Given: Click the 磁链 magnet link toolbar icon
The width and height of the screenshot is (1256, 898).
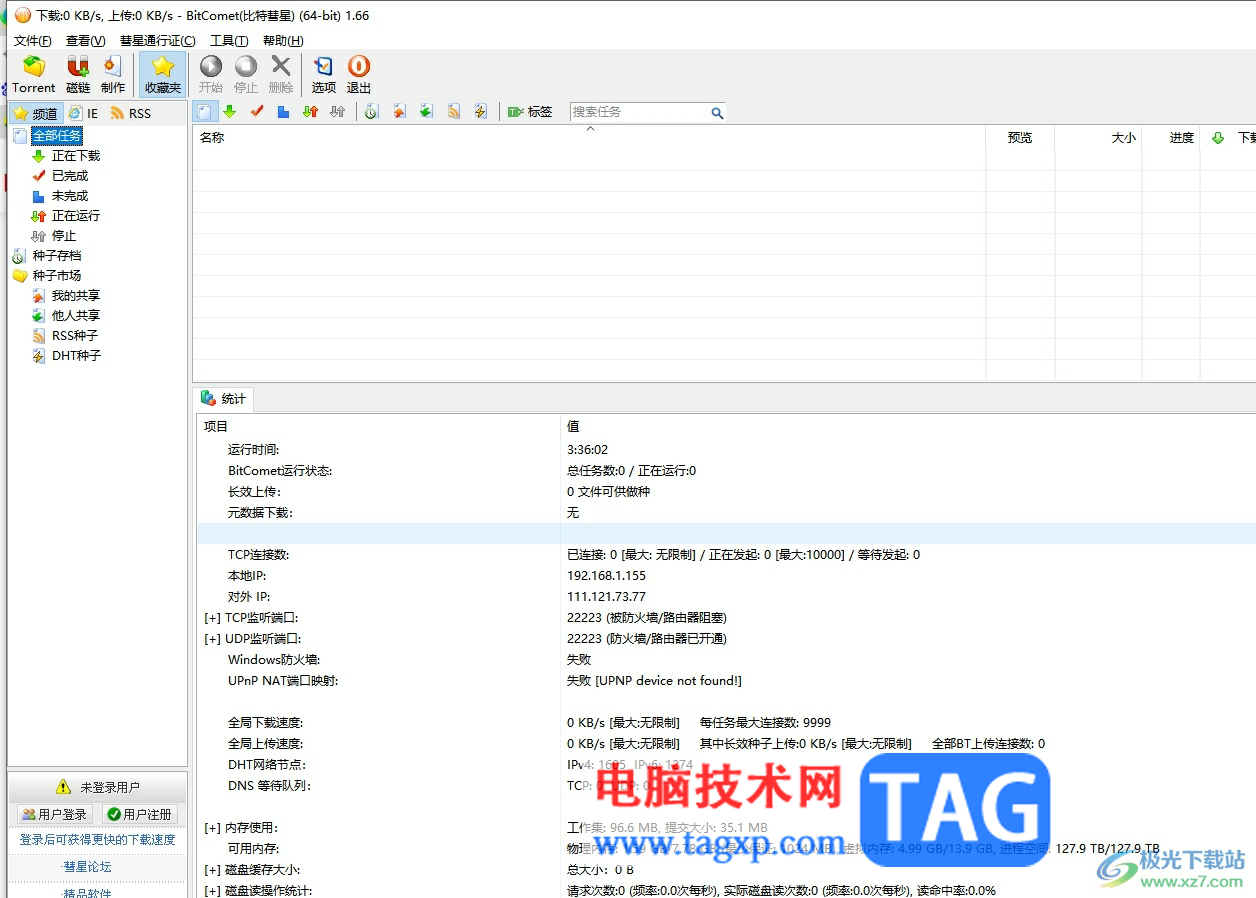Looking at the screenshot, I should 78,74.
